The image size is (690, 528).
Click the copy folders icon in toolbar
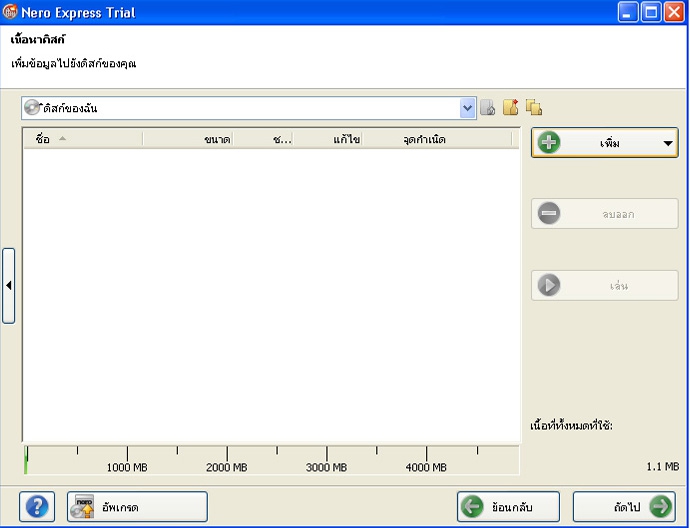pos(534,107)
